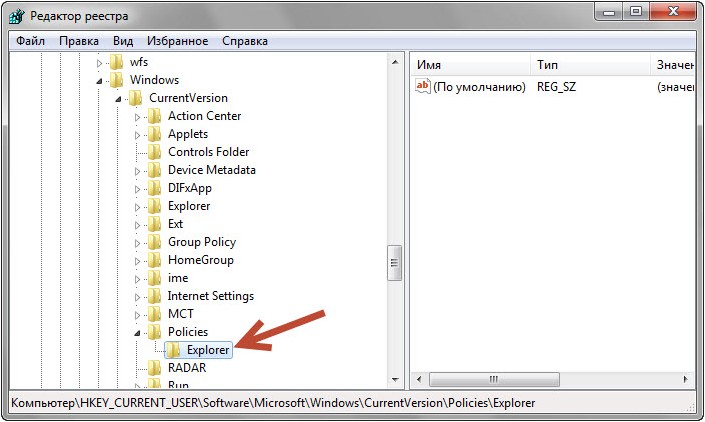This screenshot has width=705, height=422.
Task: Click the HomeGroup folder icon
Action: (155, 260)
